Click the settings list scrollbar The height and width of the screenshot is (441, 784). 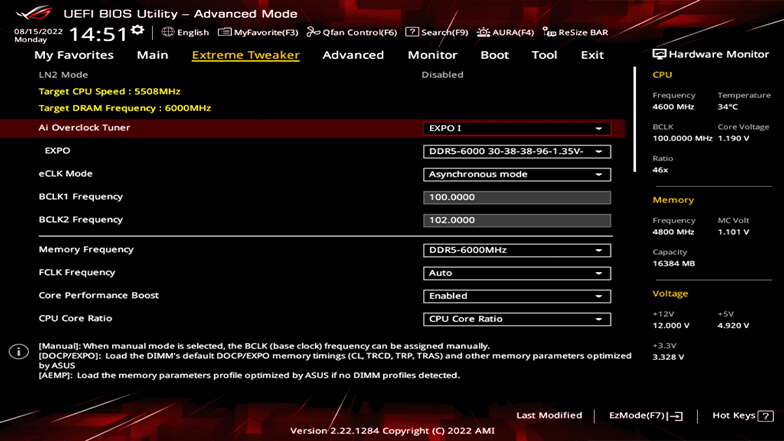click(x=634, y=120)
